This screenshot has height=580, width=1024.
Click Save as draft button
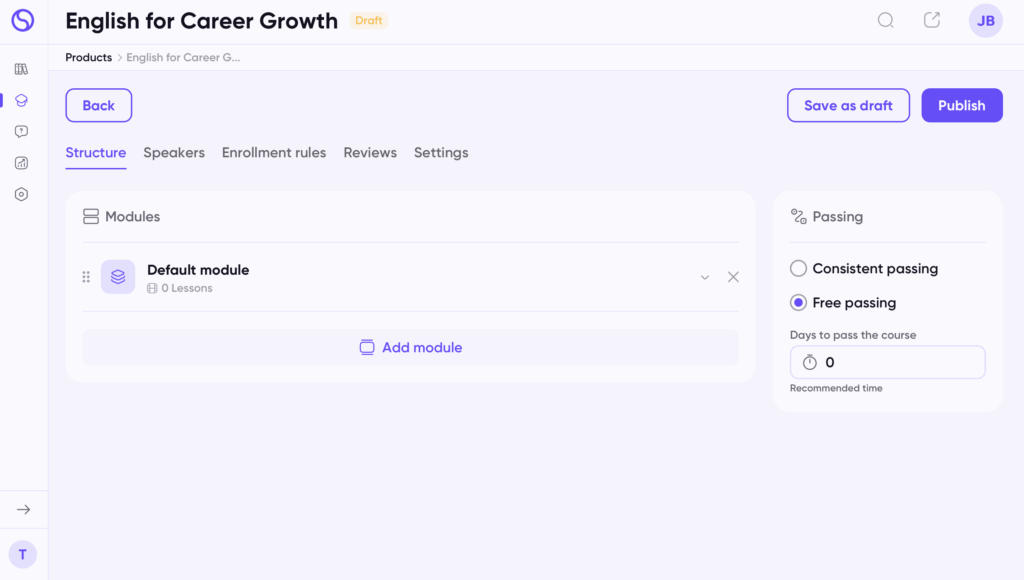(848, 105)
